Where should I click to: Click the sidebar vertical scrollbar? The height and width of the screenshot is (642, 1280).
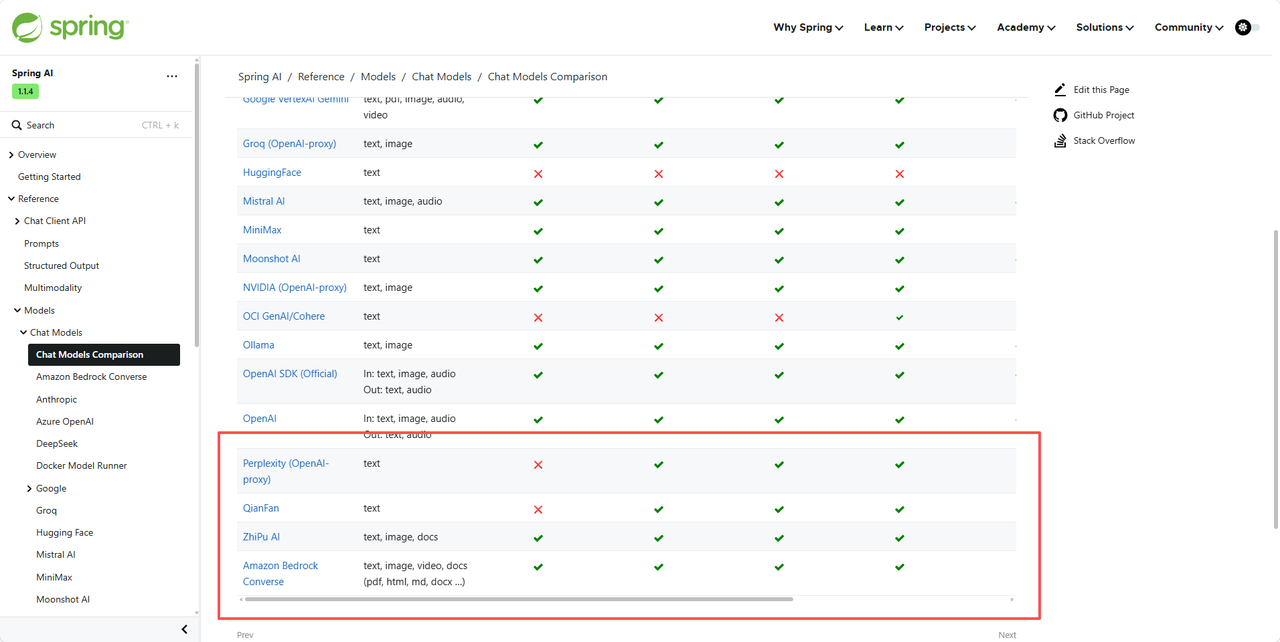(x=197, y=205)
